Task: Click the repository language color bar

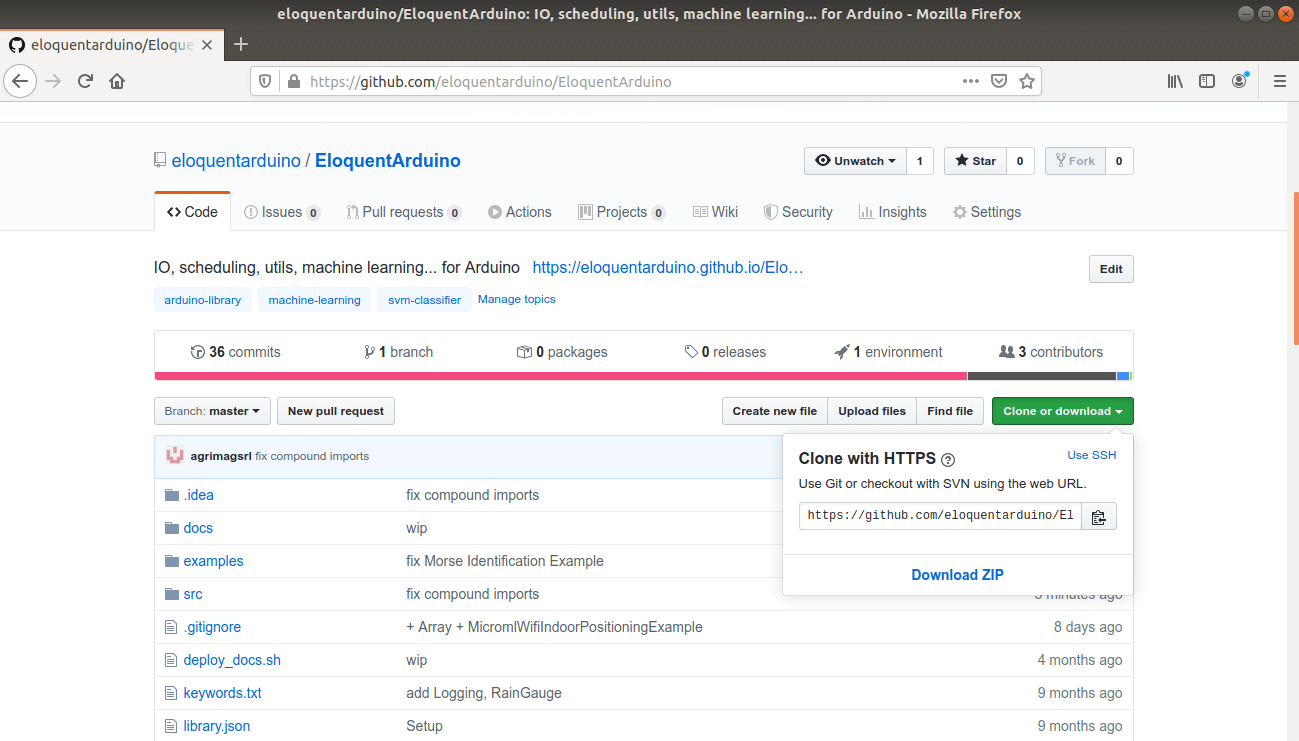Action: point(643,376)
